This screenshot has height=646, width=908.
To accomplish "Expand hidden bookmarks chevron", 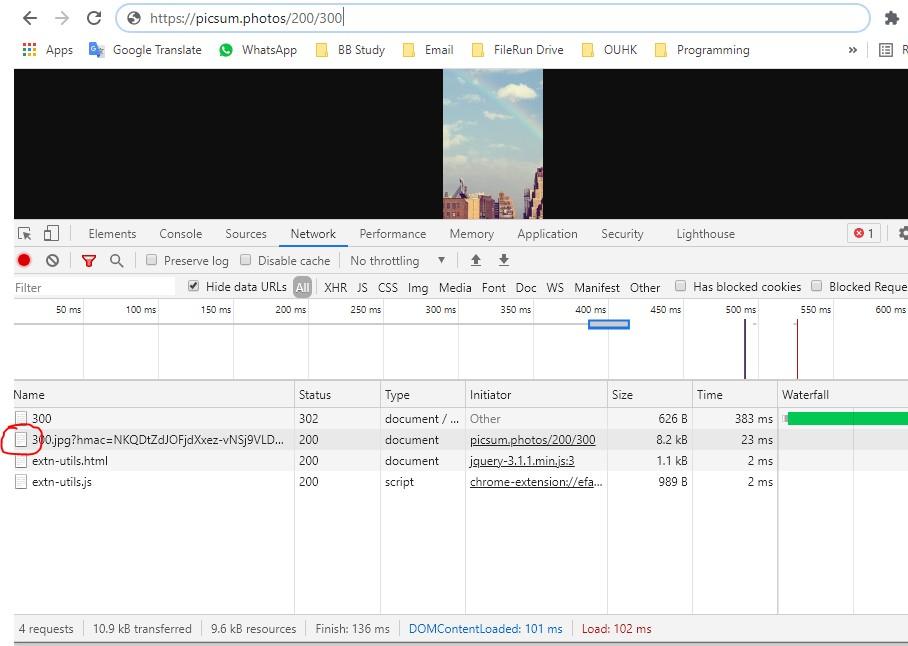I will pyautogui.click(x=852, y=50).
